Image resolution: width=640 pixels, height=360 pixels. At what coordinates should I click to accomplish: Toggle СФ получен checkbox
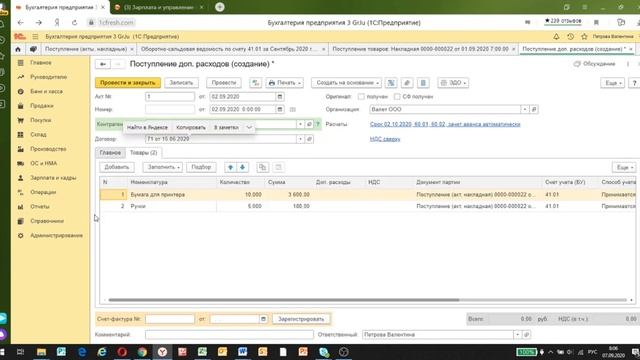[397, 97]
